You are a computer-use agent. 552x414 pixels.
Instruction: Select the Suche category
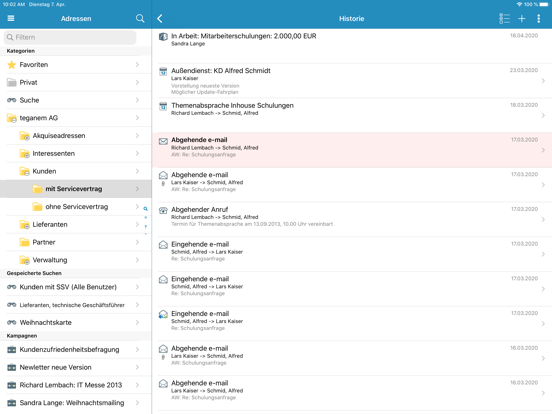(76, 100)
